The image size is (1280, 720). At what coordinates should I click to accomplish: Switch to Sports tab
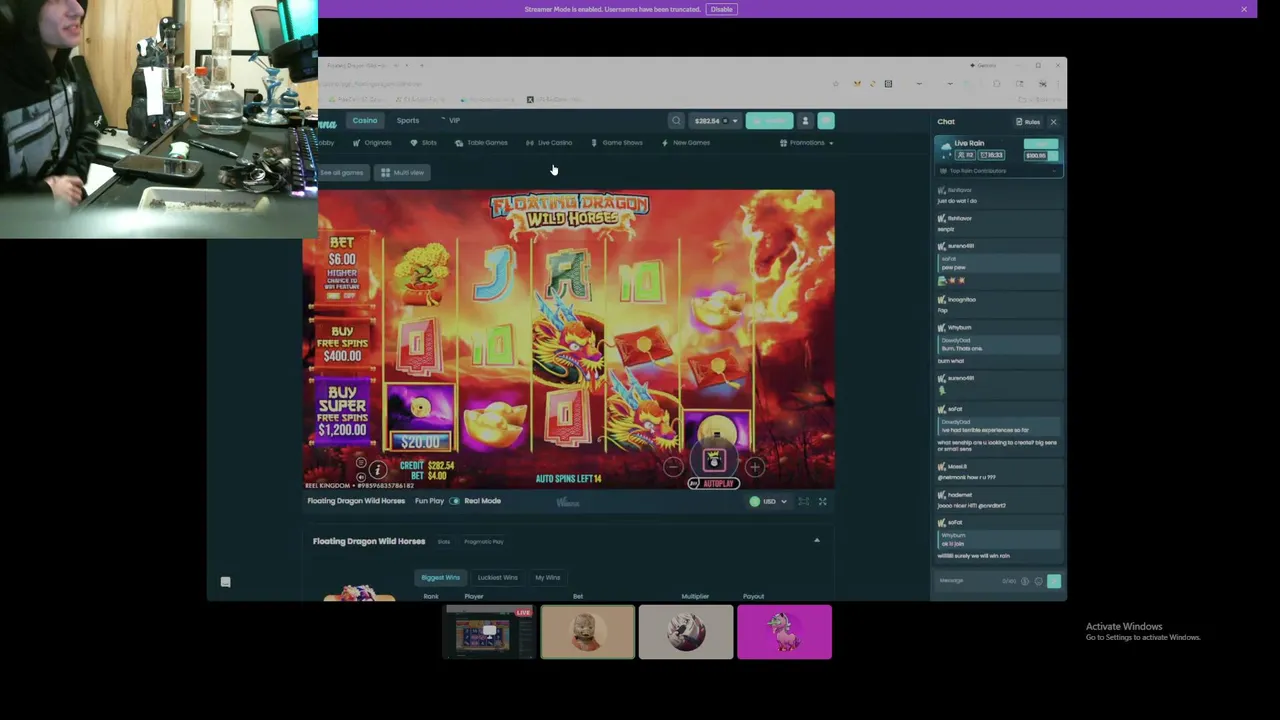coord(408,121)
